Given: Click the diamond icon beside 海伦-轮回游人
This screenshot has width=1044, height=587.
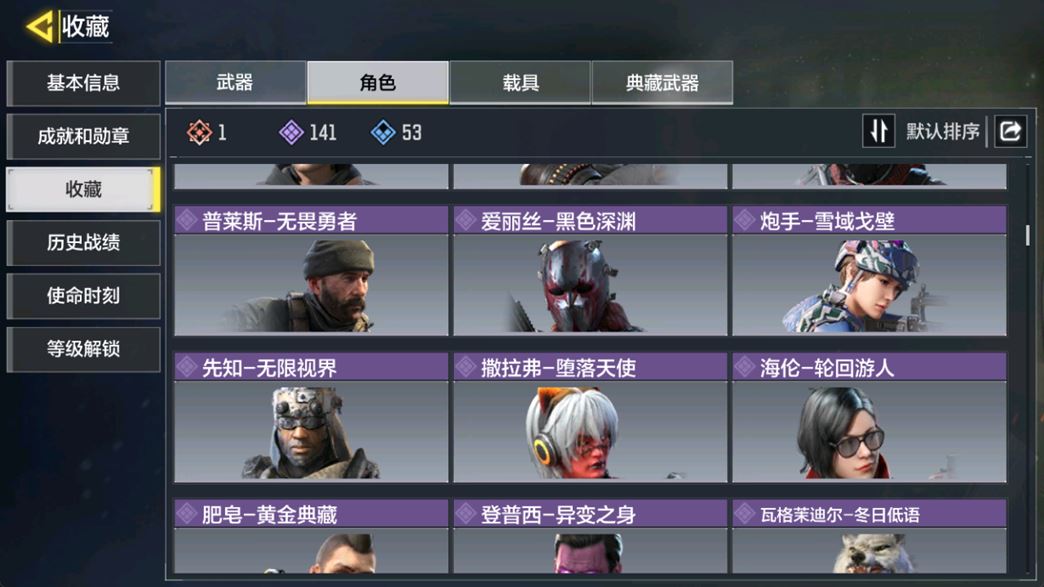Looking at the screenshot, I should click(x=745, y=367).
